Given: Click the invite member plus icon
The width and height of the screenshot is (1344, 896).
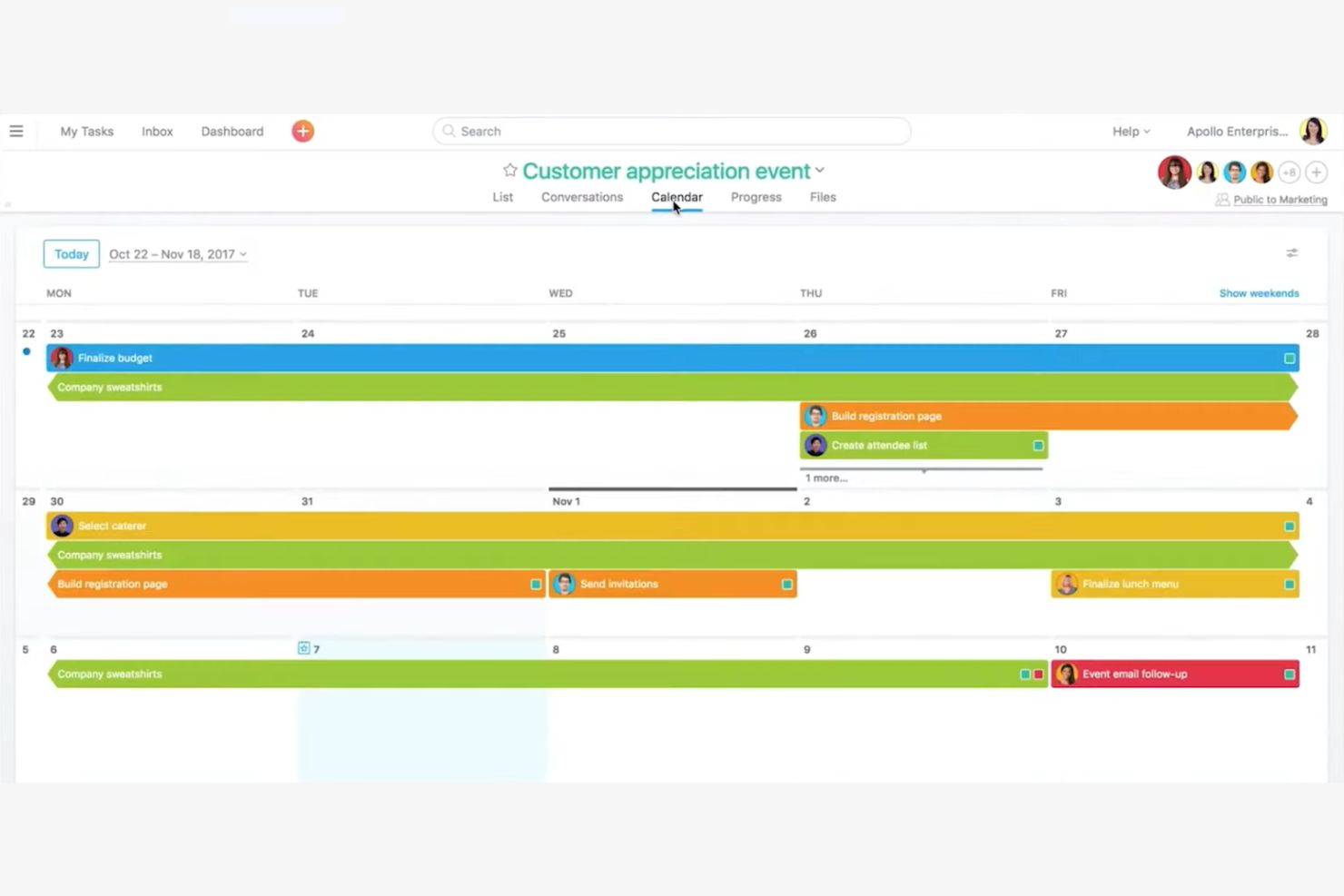Looking at the screenshot, I should [1316, 172].
